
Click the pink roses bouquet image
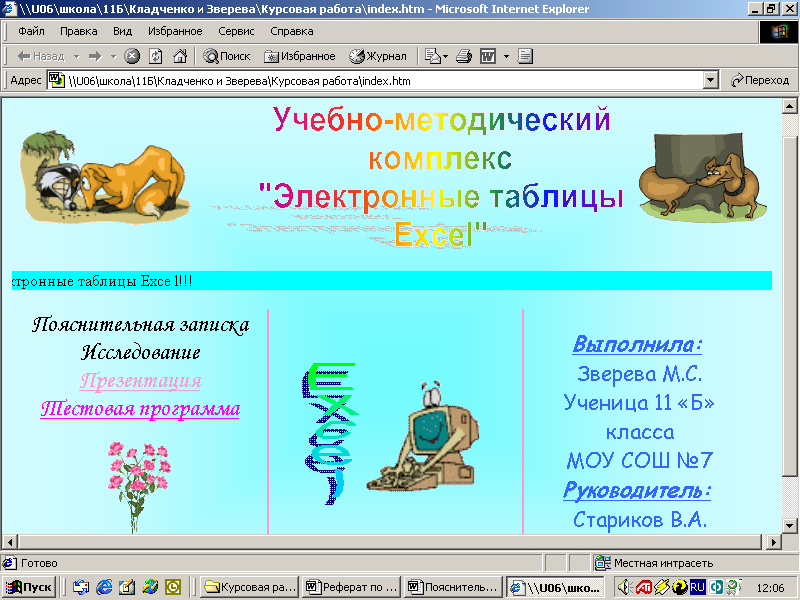pos(139,486)
